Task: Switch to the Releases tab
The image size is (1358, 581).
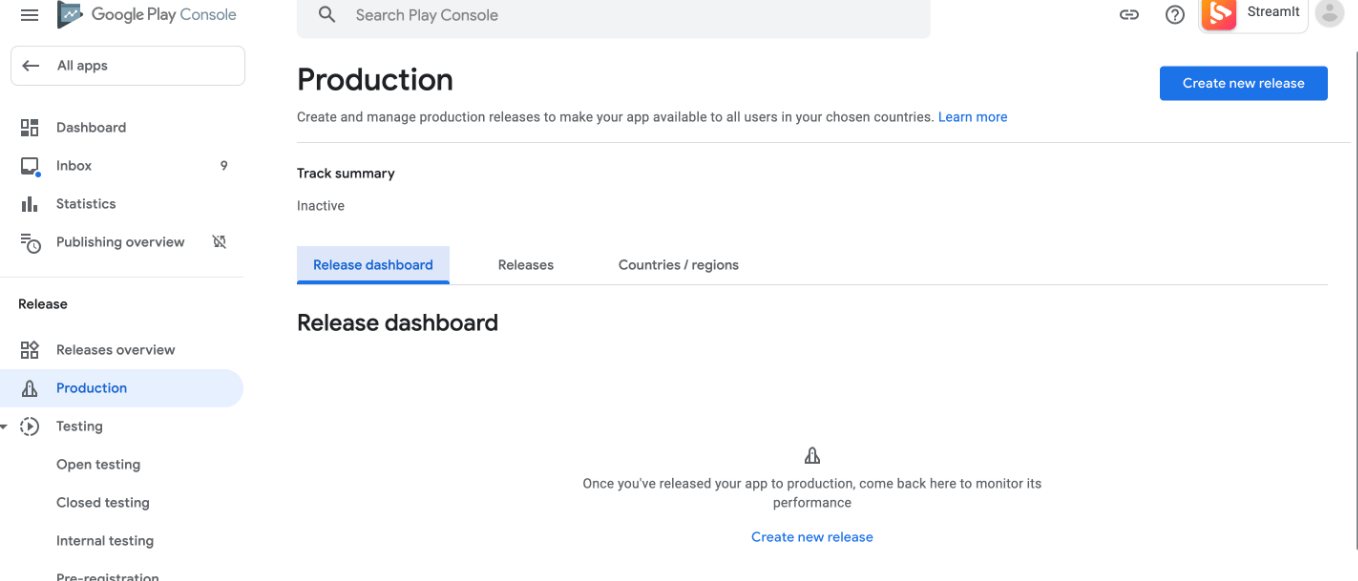Action: click(525, 265)
